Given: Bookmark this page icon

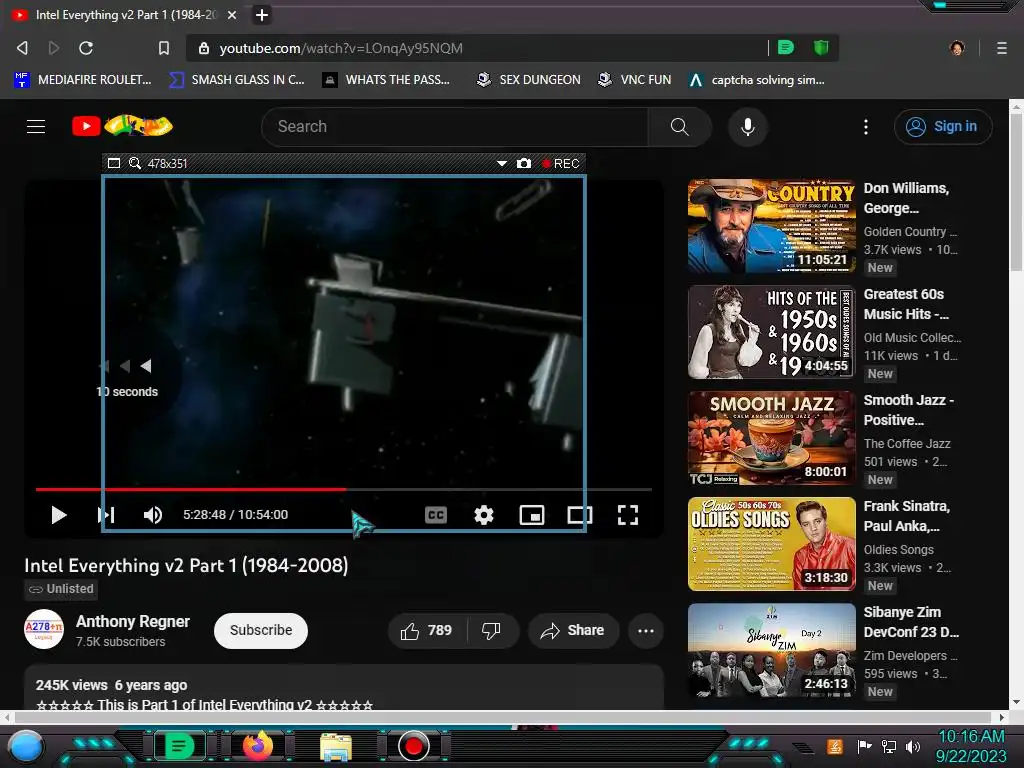Looking at the screenshot, I should point(164,48).
